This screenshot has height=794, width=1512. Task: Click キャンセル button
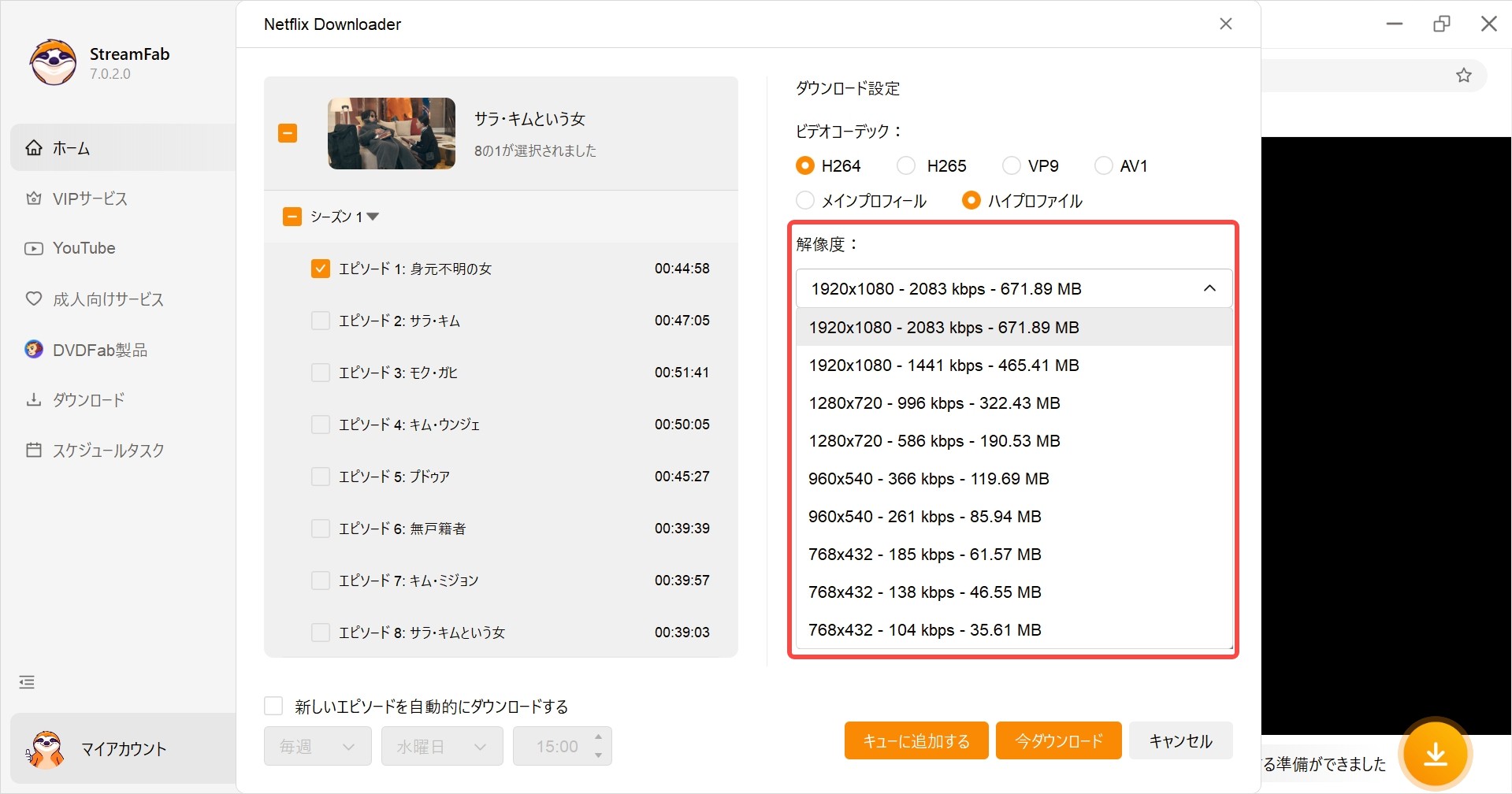tap(1180, 740)
